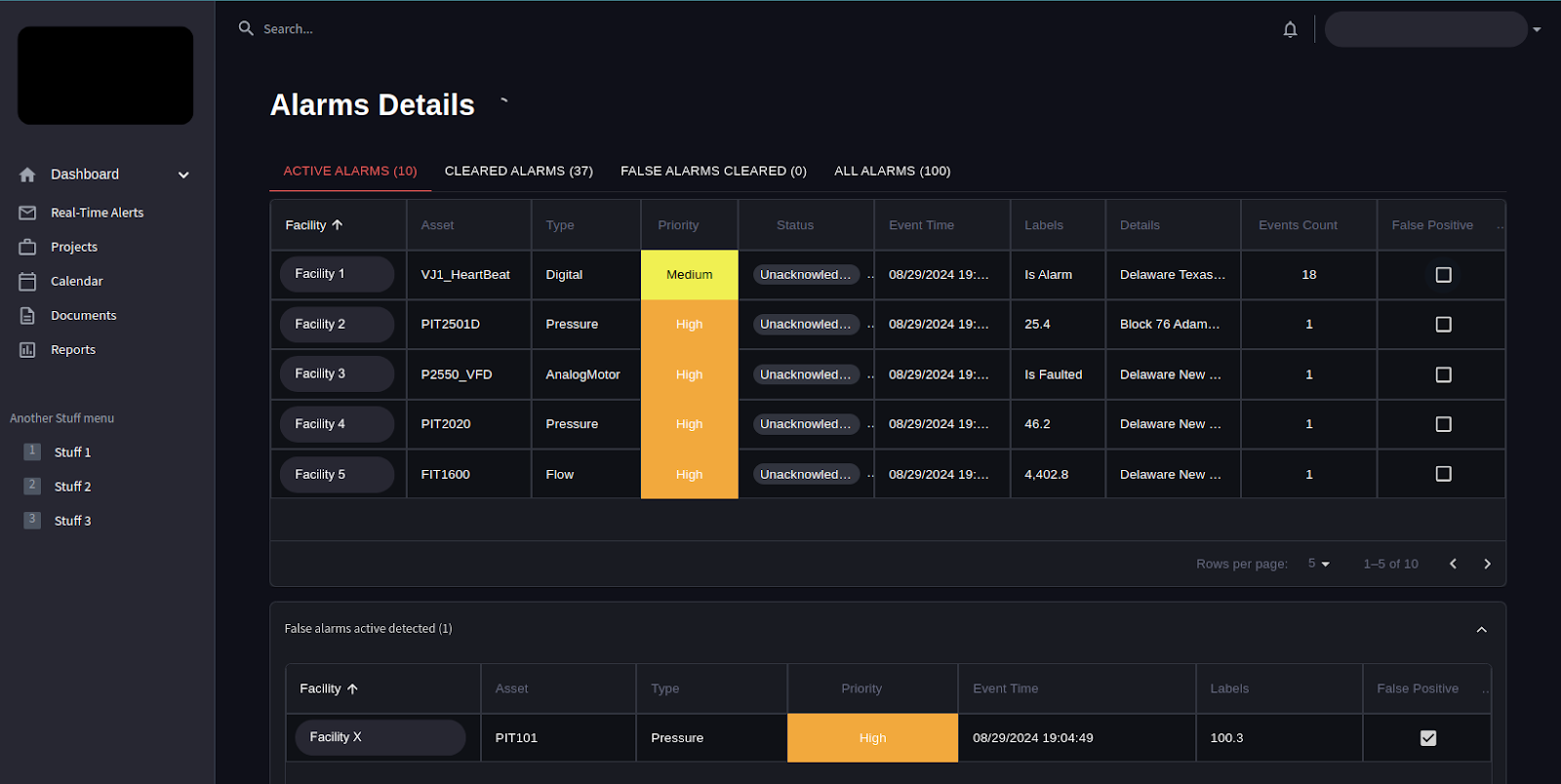Click the Facility 1 chip
This screenshot has width=1561, height=784.
pos(338,274)
